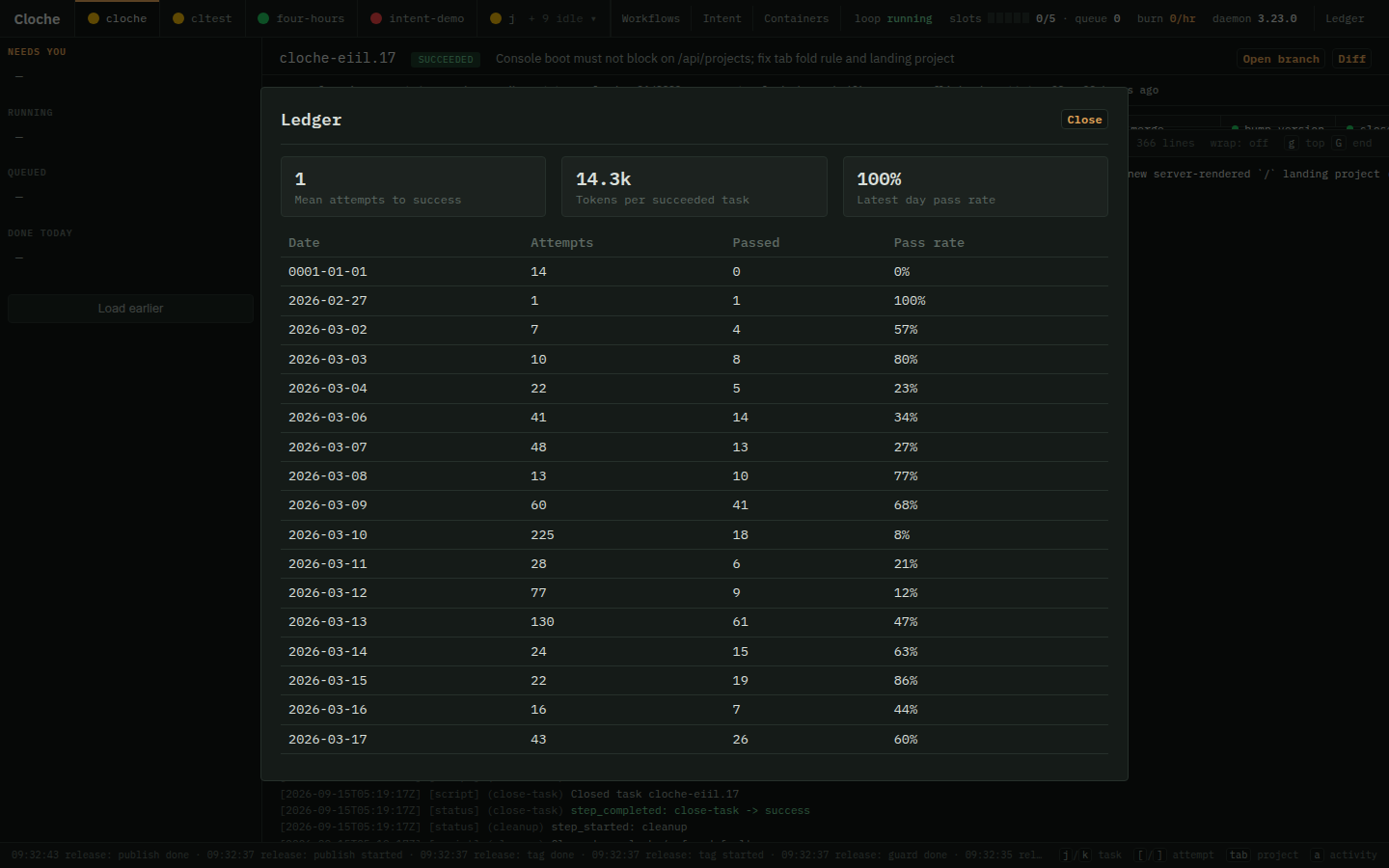
Task: Click the 'tab' project shortcut key
Action: tap(1239, 854)
